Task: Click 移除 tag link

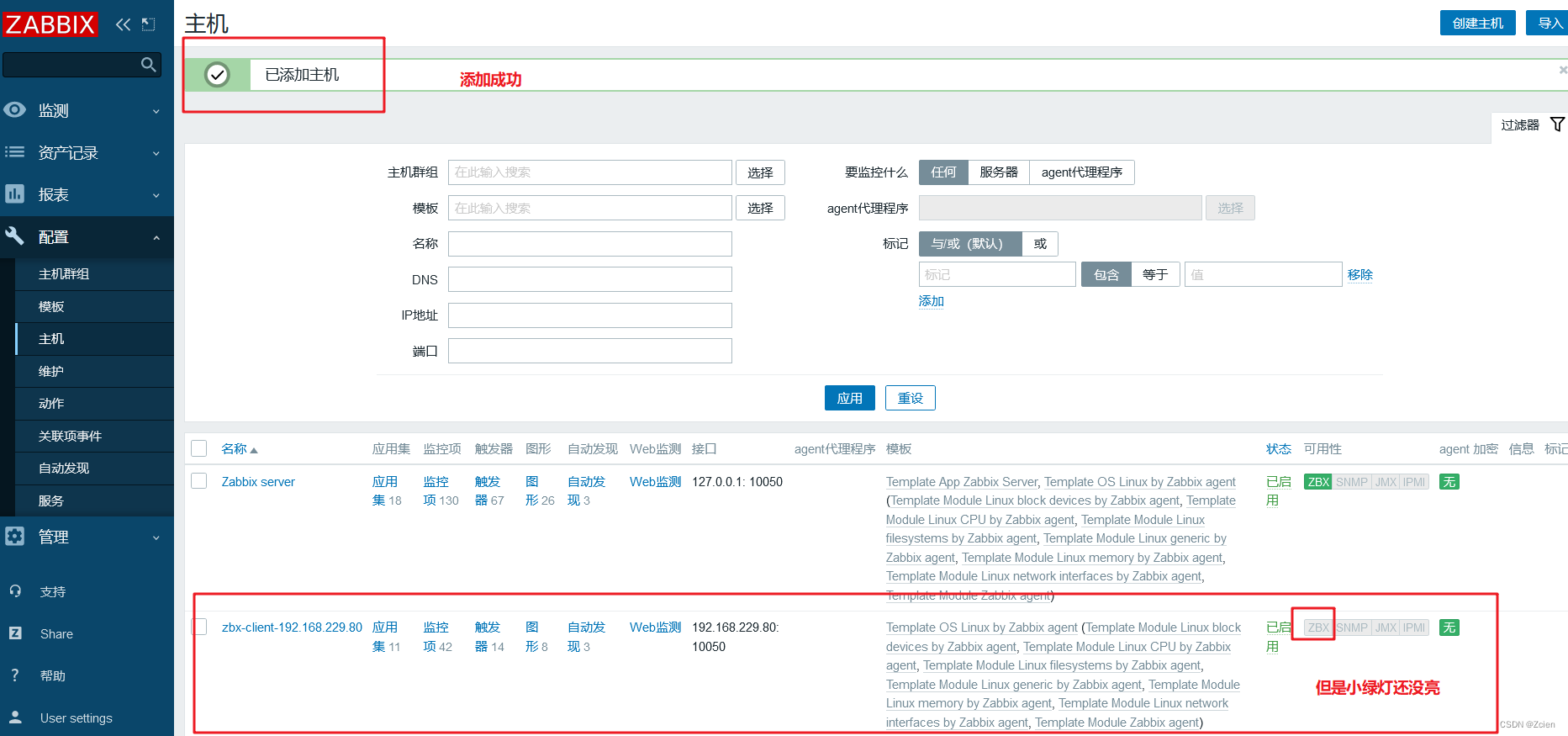Action: click(x=1360, y=275)
